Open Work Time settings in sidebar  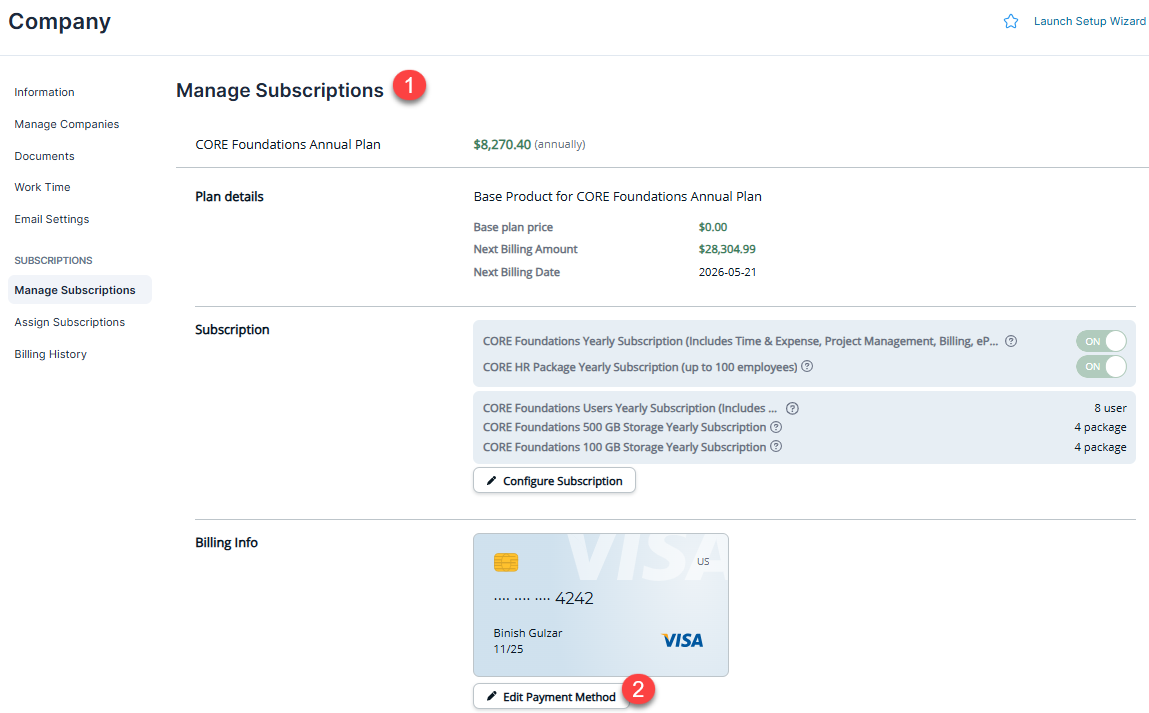click(43, 188)
